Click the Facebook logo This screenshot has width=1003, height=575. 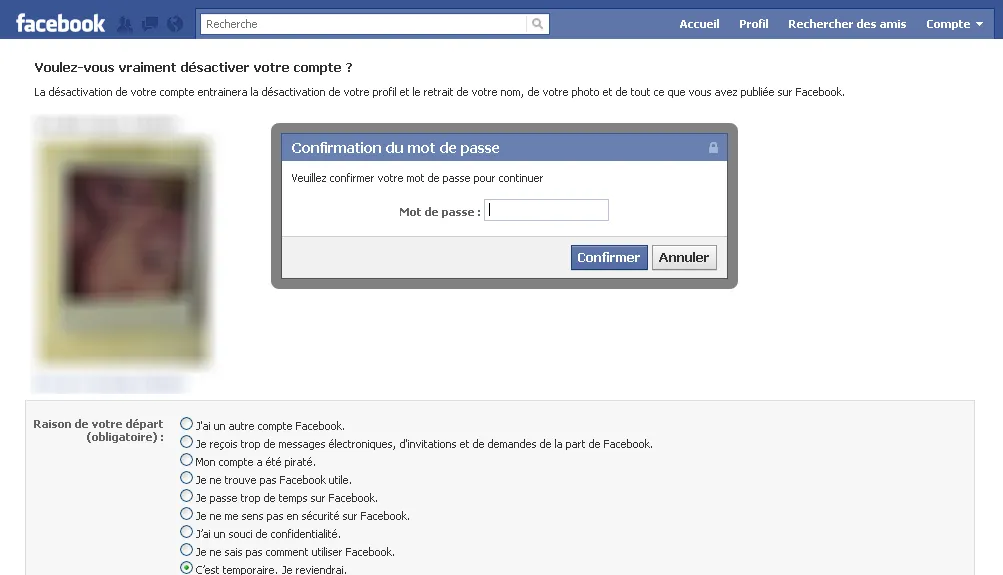60,24
